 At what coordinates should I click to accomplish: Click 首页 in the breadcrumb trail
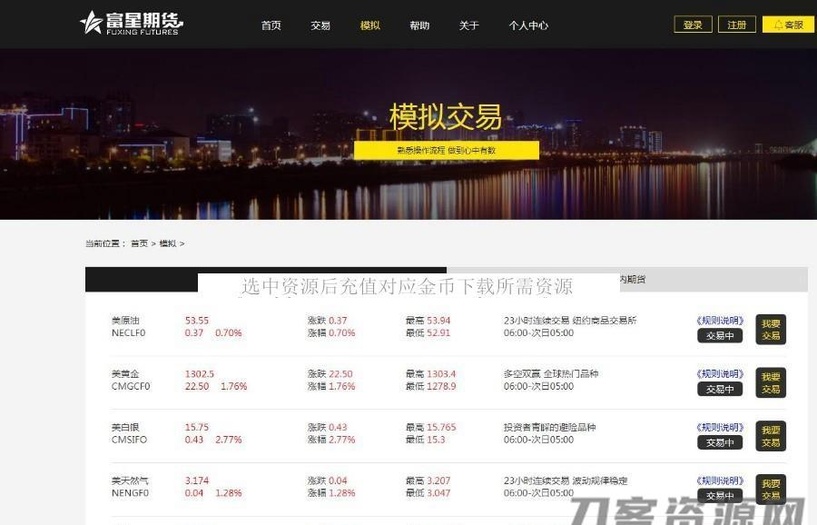pyautogui.click(x=139, y=243)
